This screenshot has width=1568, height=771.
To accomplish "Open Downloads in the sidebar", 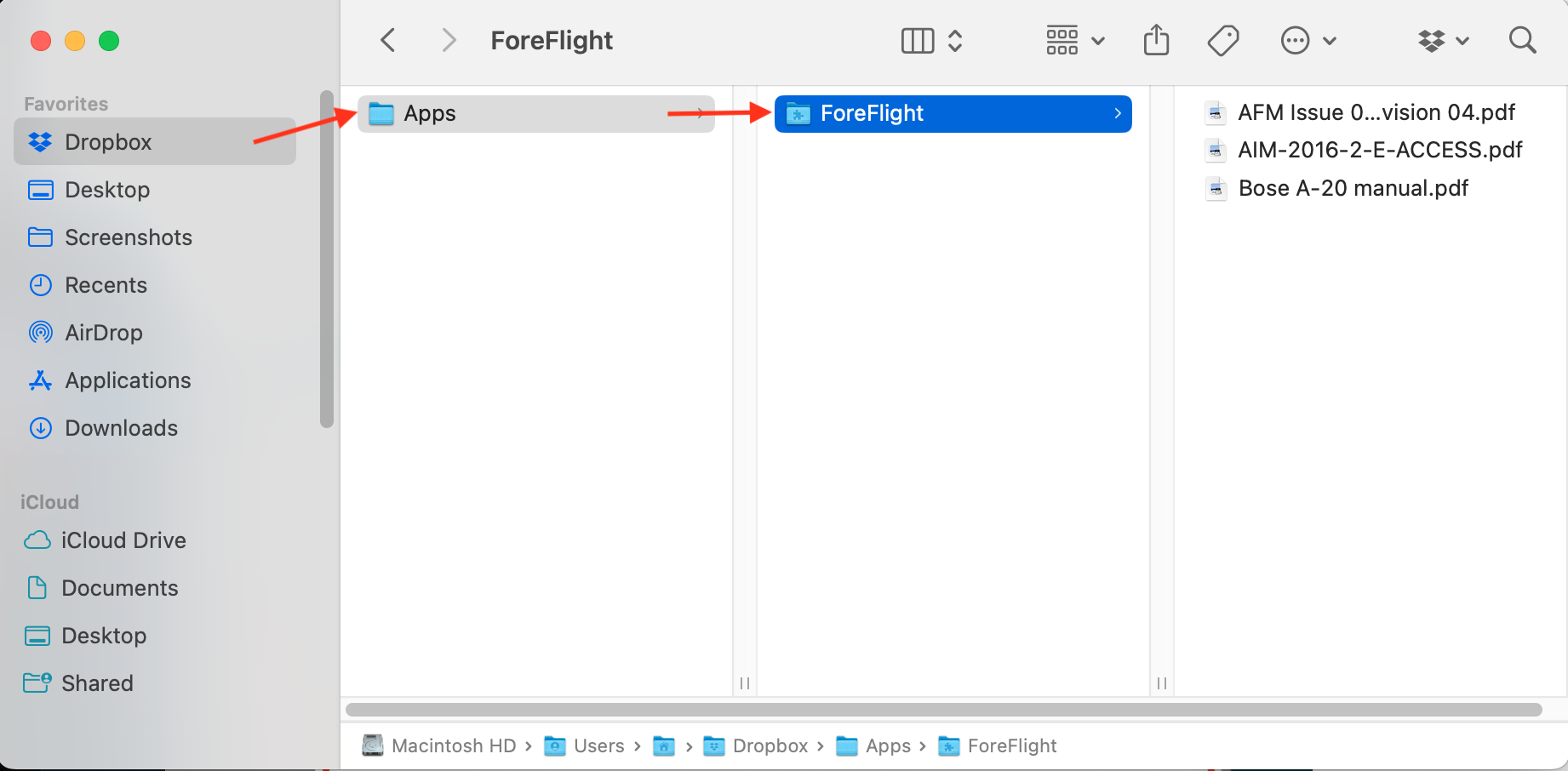I will (x=155, y=427).
